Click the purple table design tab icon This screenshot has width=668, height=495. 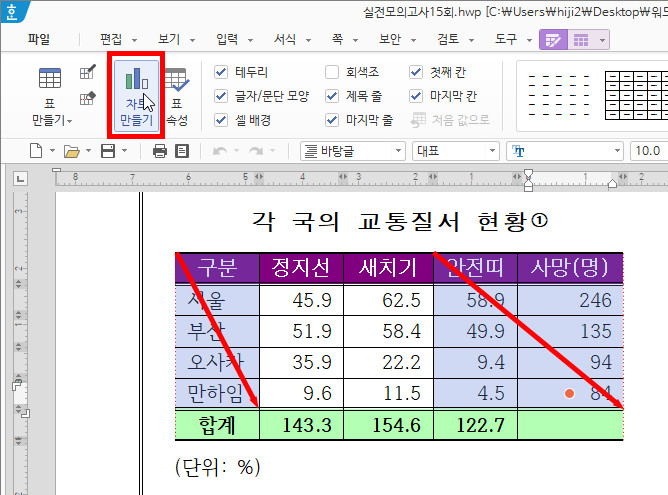[x=553, y=40]
